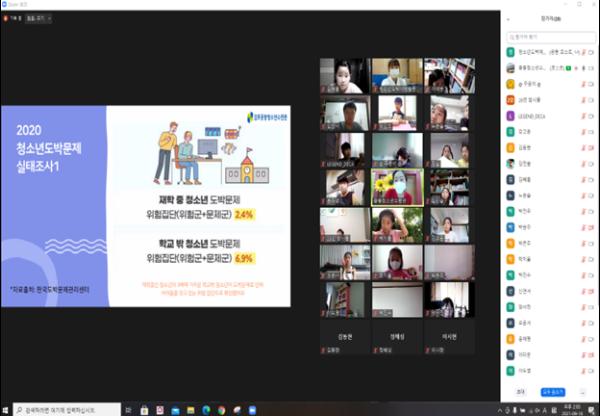Viewport: 600px width, 416px height.
Task: Click the green avatar of the first participant
Action: point(511,51)
